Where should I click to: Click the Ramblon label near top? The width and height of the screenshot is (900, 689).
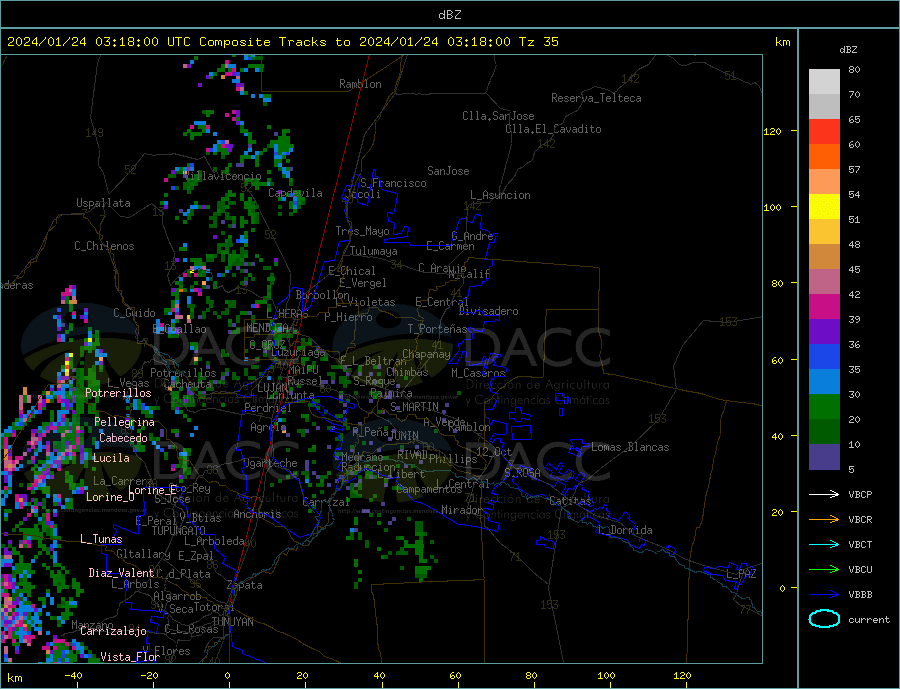[x=360, y=84]
